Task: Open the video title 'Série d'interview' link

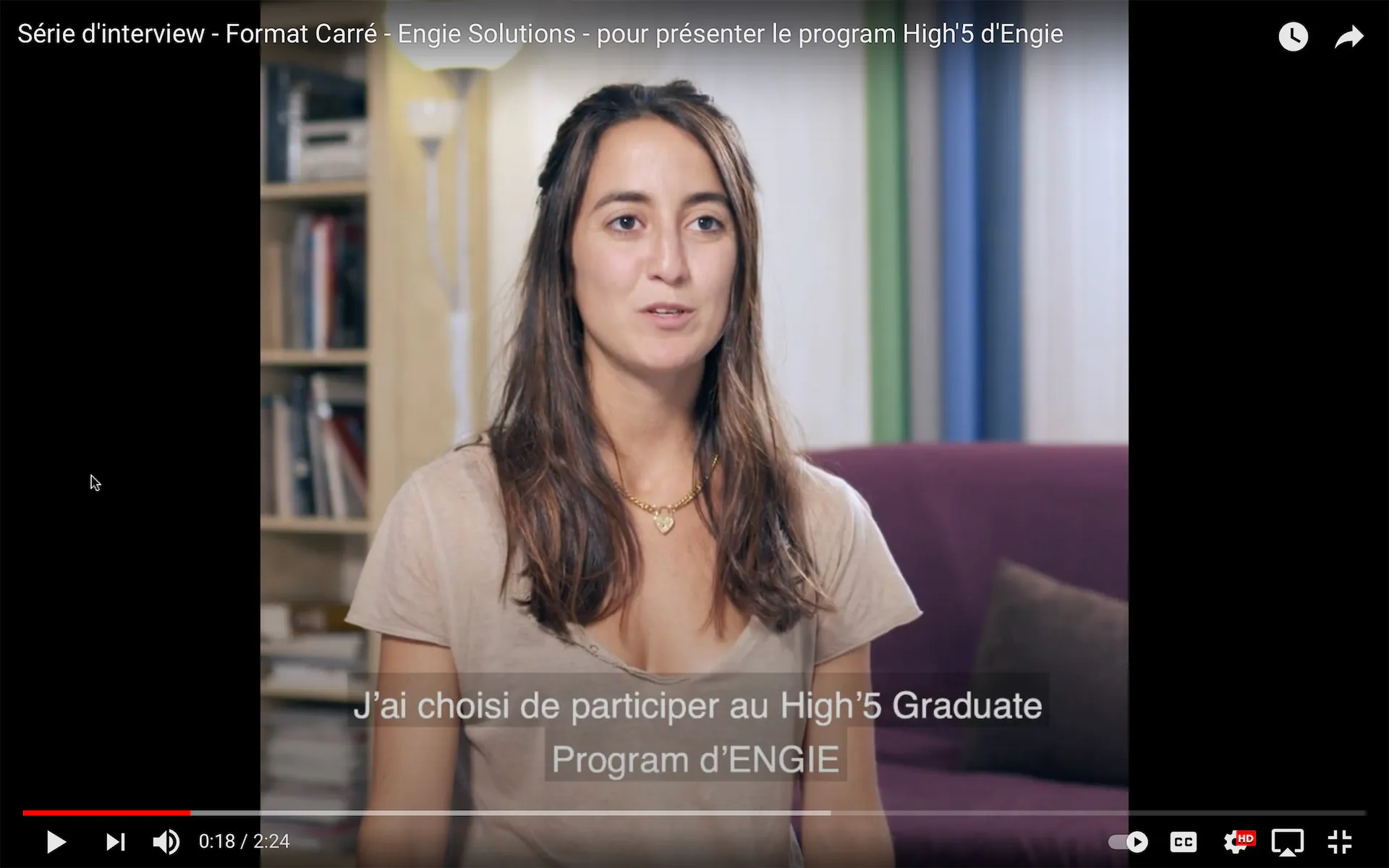Action: 540,34
